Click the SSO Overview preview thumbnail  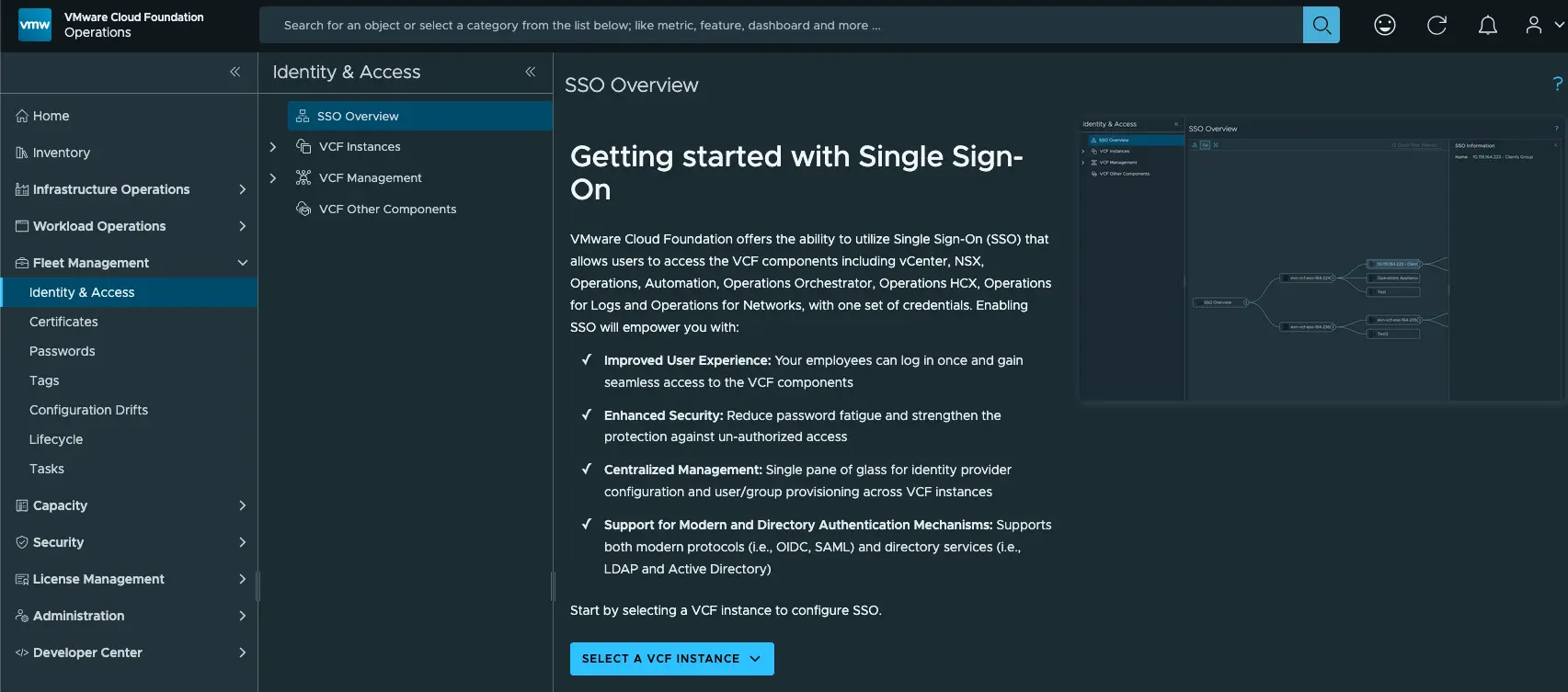(1322, 260)
